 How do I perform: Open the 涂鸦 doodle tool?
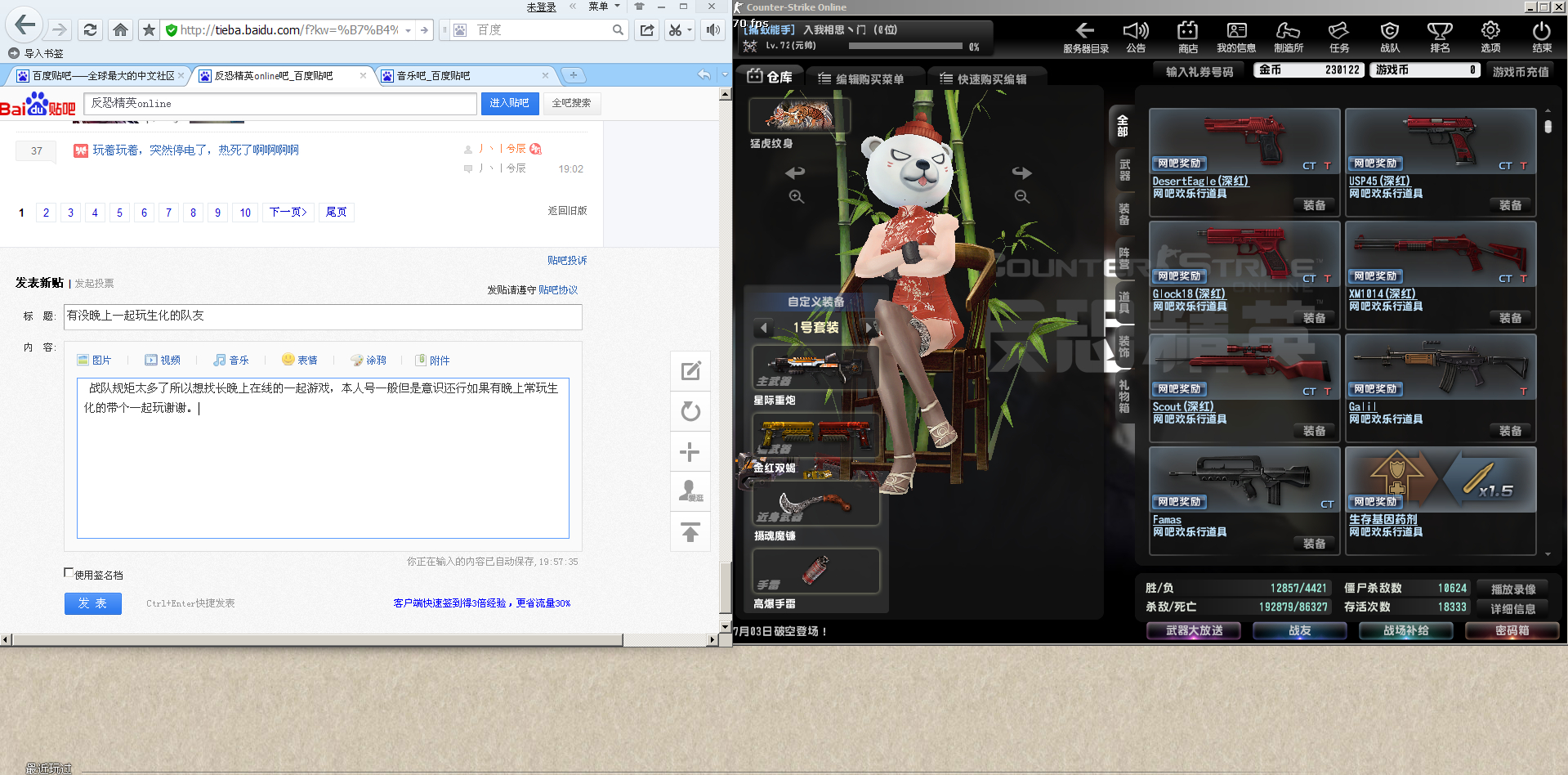369,361
